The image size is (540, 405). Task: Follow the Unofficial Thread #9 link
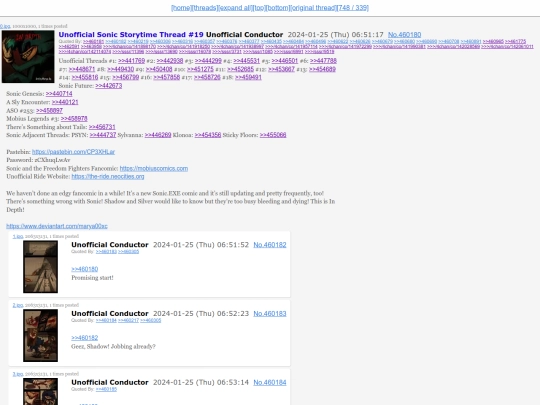click(159, 69)
